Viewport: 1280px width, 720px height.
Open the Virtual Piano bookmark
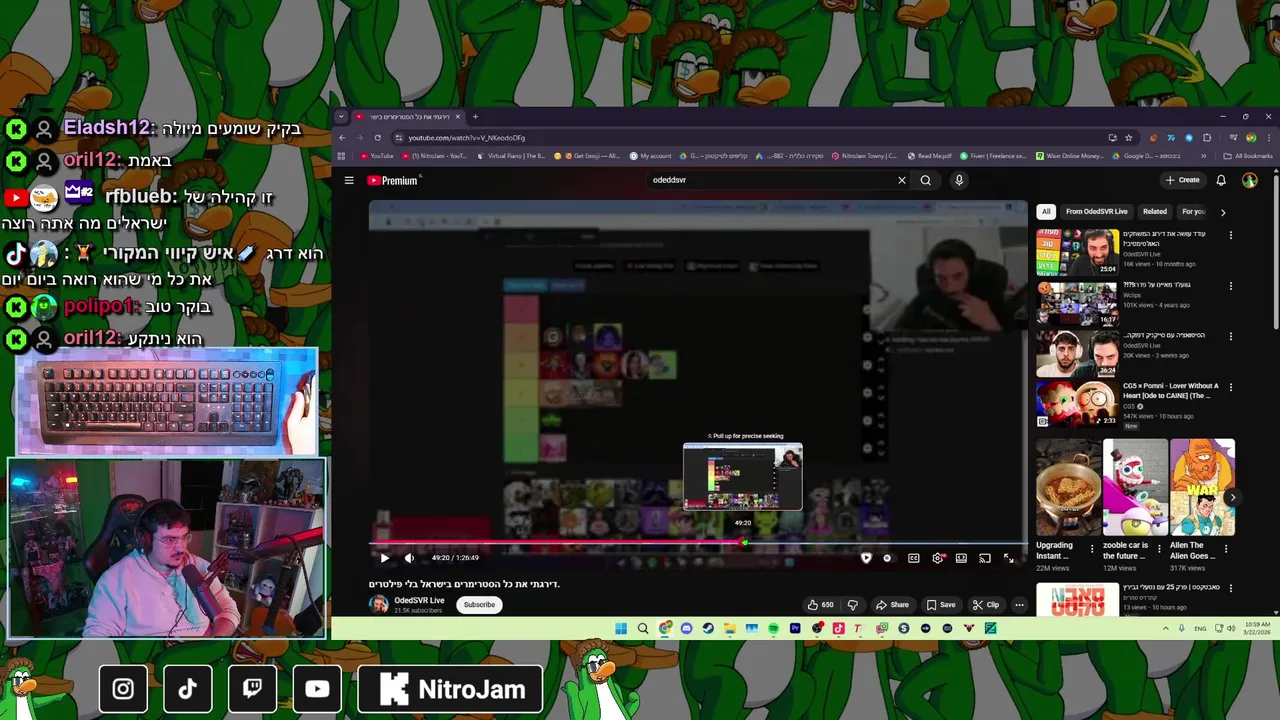511,156
